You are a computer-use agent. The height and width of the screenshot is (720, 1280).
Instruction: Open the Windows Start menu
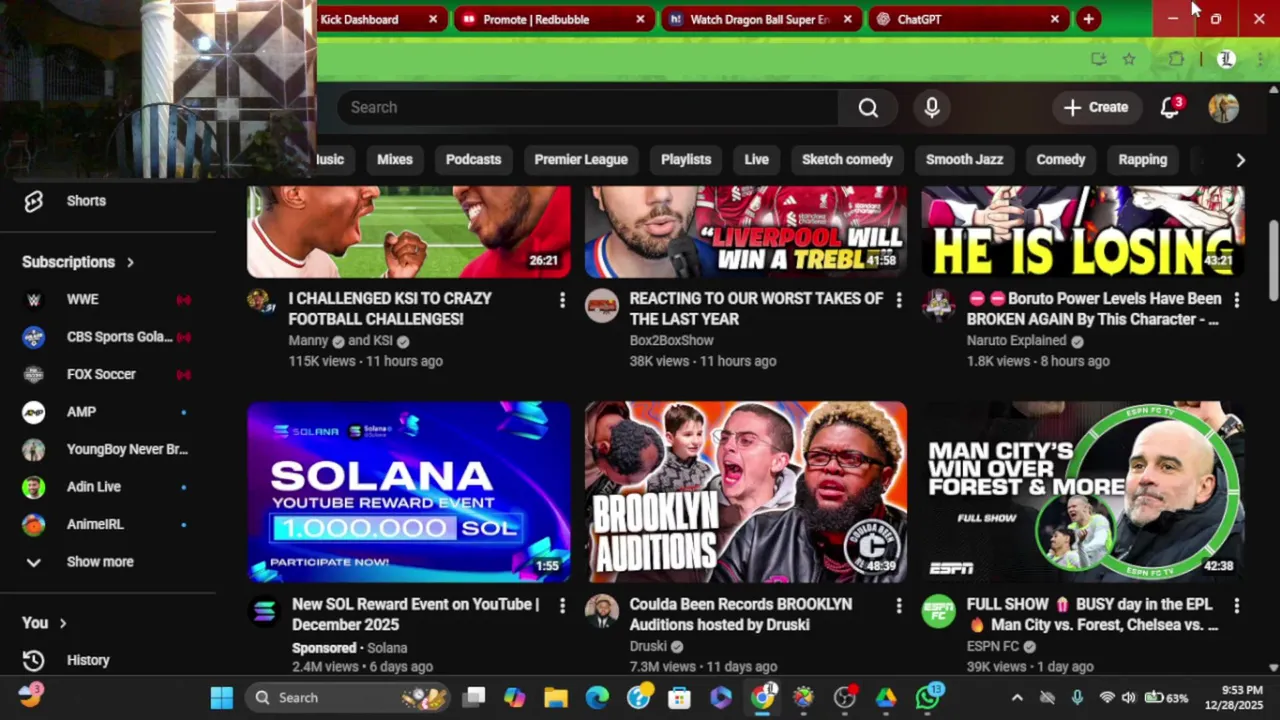tap(222, 698)
